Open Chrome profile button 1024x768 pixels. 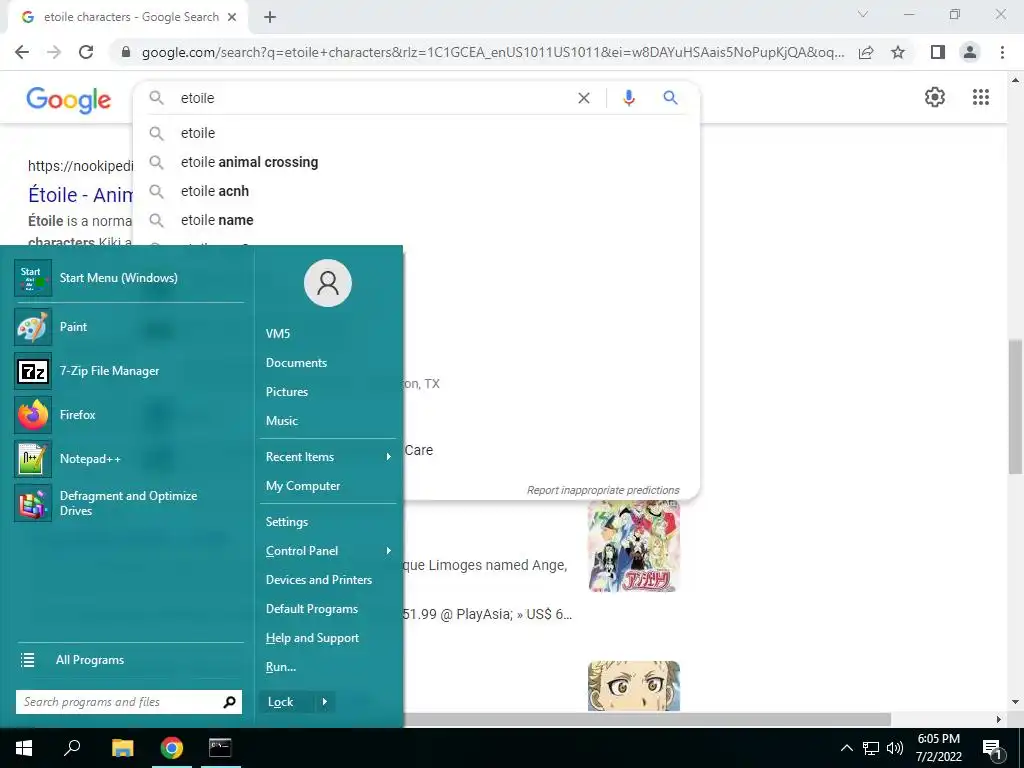click(970, 52)
